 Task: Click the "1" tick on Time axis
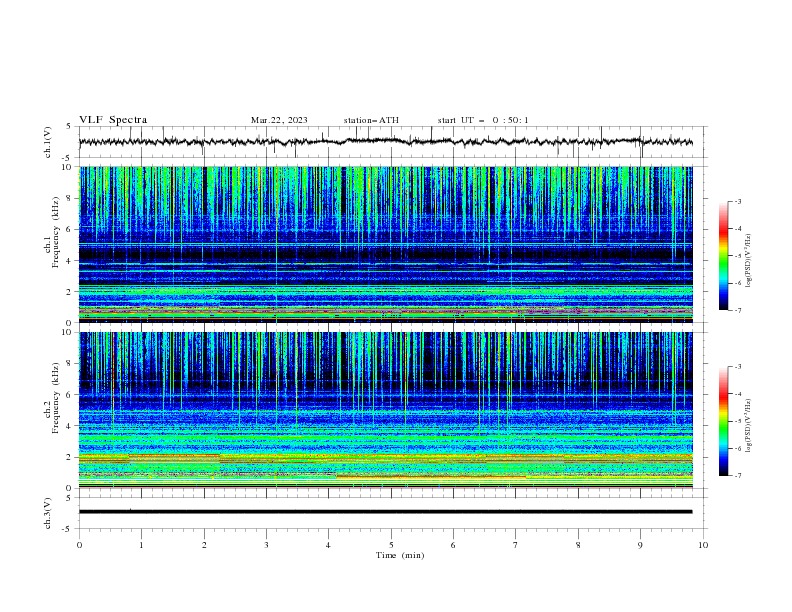141,545
